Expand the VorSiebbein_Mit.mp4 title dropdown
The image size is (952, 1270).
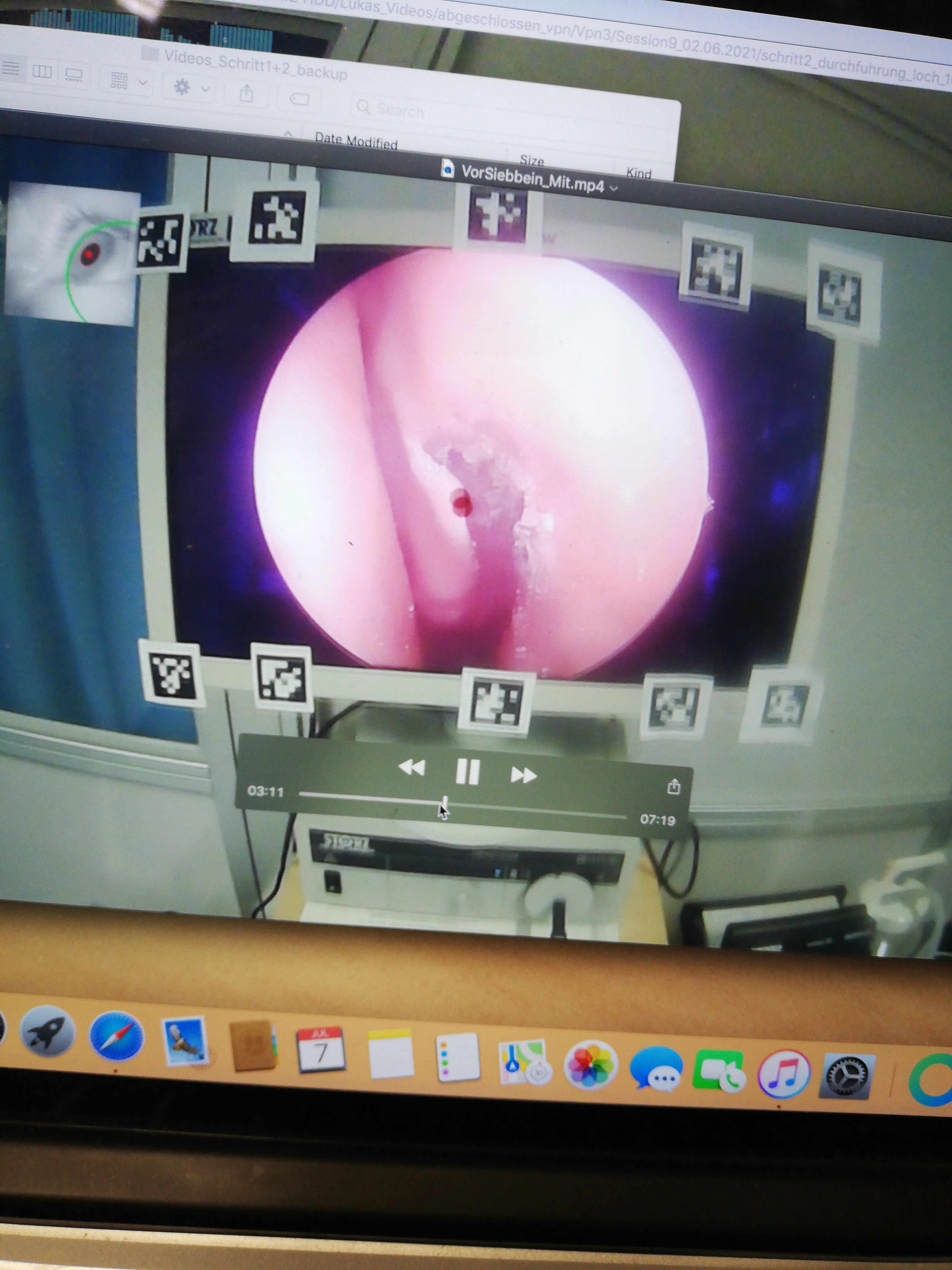(613, 188)
